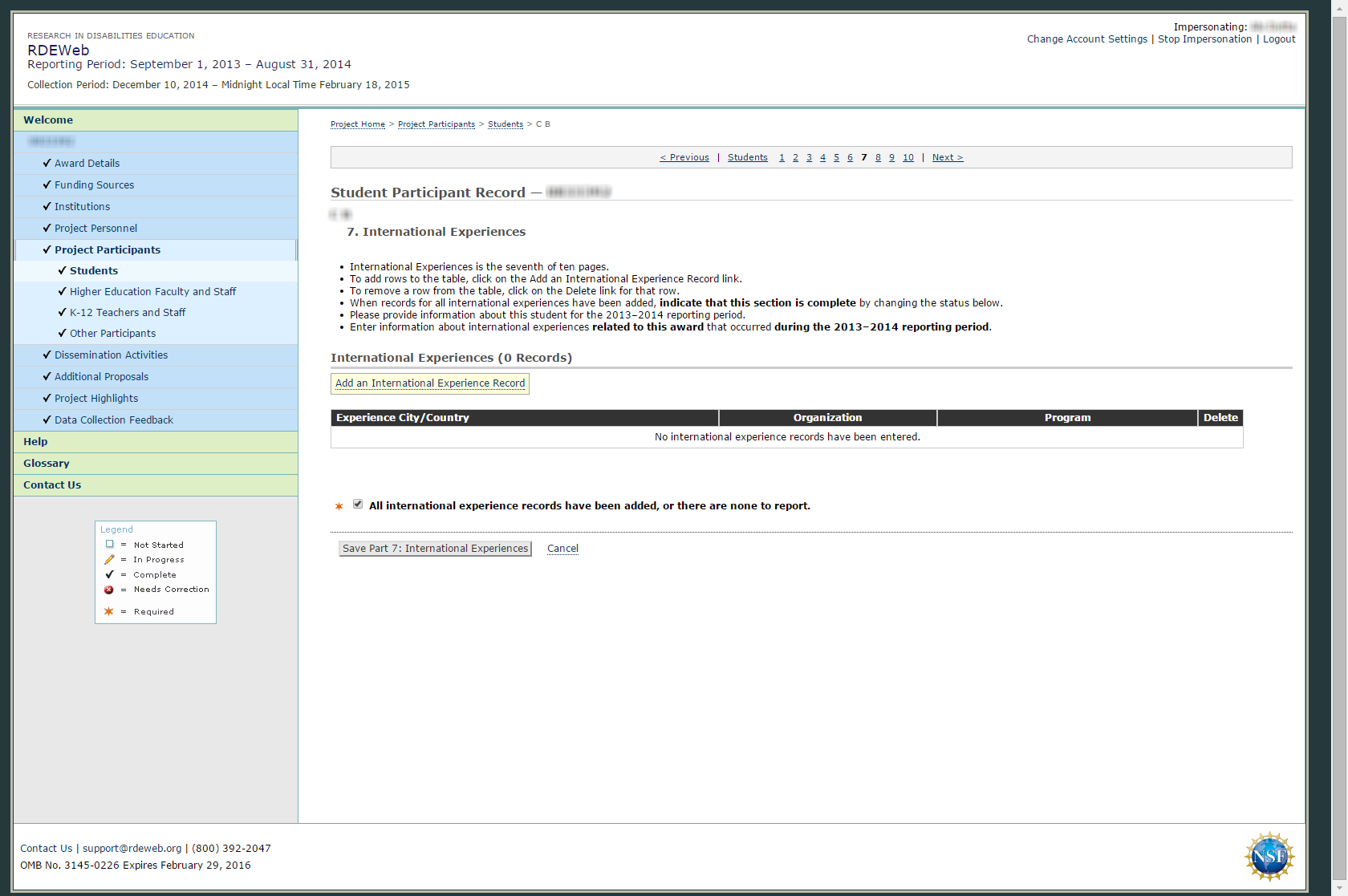Viewport: 1348px width, 896px height.
Task: Jump to page 6 of the record
Action: pos(850,158)
